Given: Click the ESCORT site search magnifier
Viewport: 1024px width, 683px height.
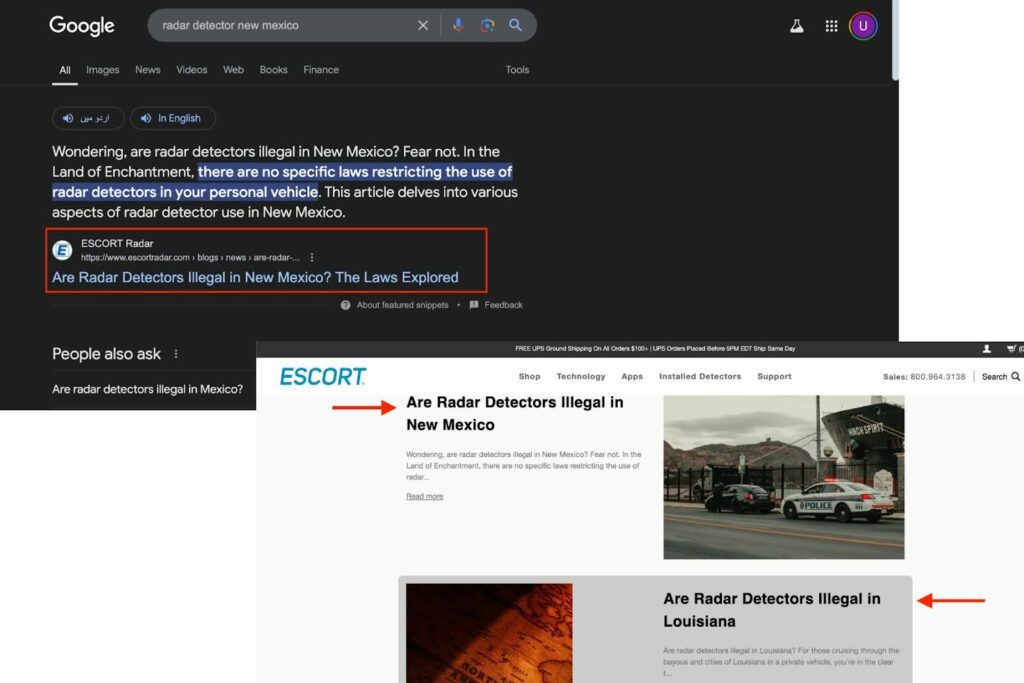Looking at the screenshot, I should click(x=1016, y=377).
